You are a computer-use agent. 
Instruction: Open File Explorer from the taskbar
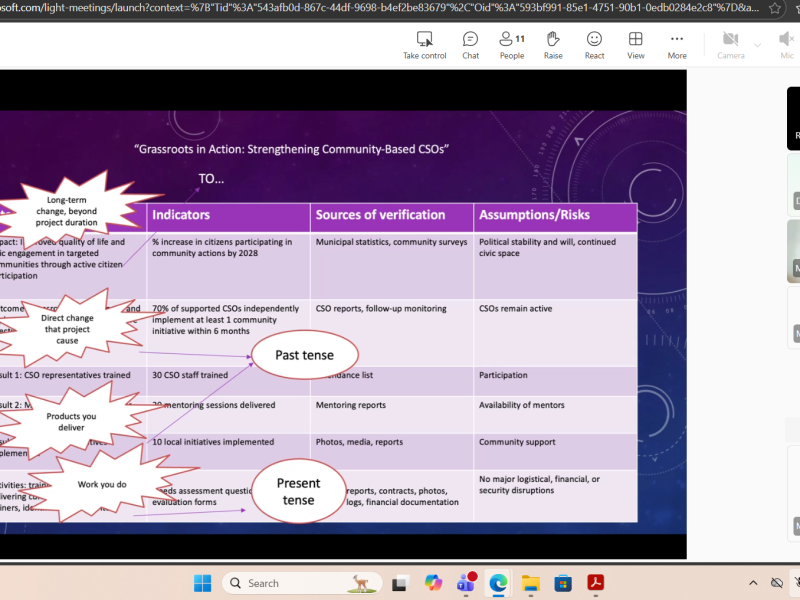tap(530, 583)
